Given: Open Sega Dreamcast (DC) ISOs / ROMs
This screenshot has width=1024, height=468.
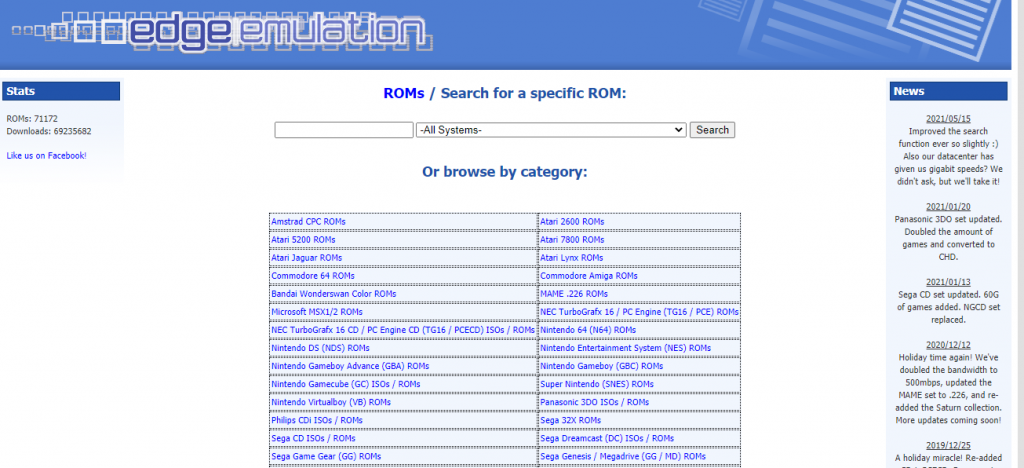Looking at the screenshot, I should click(607, 439).
